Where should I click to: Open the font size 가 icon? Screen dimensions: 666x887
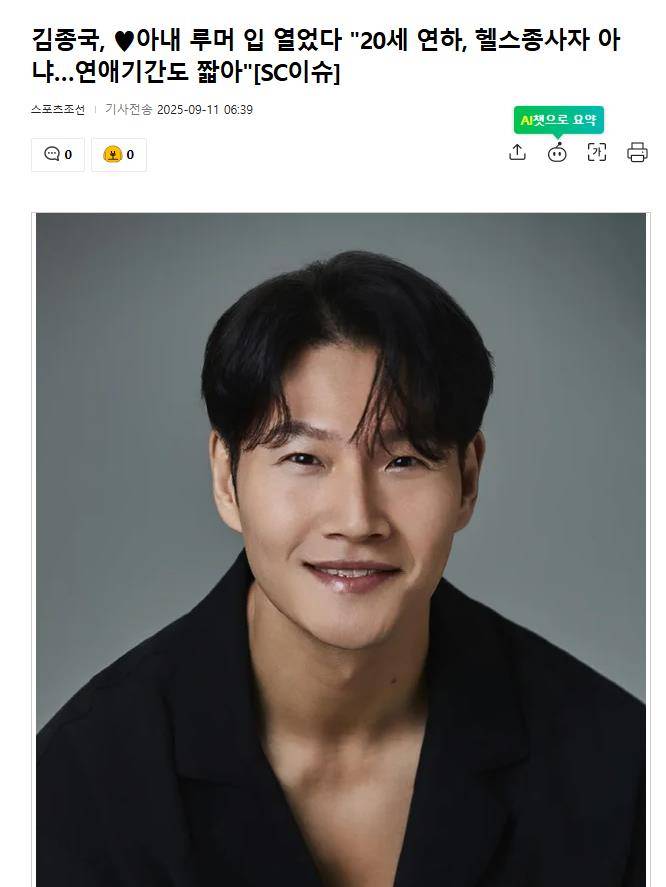[x=597, y=152]
